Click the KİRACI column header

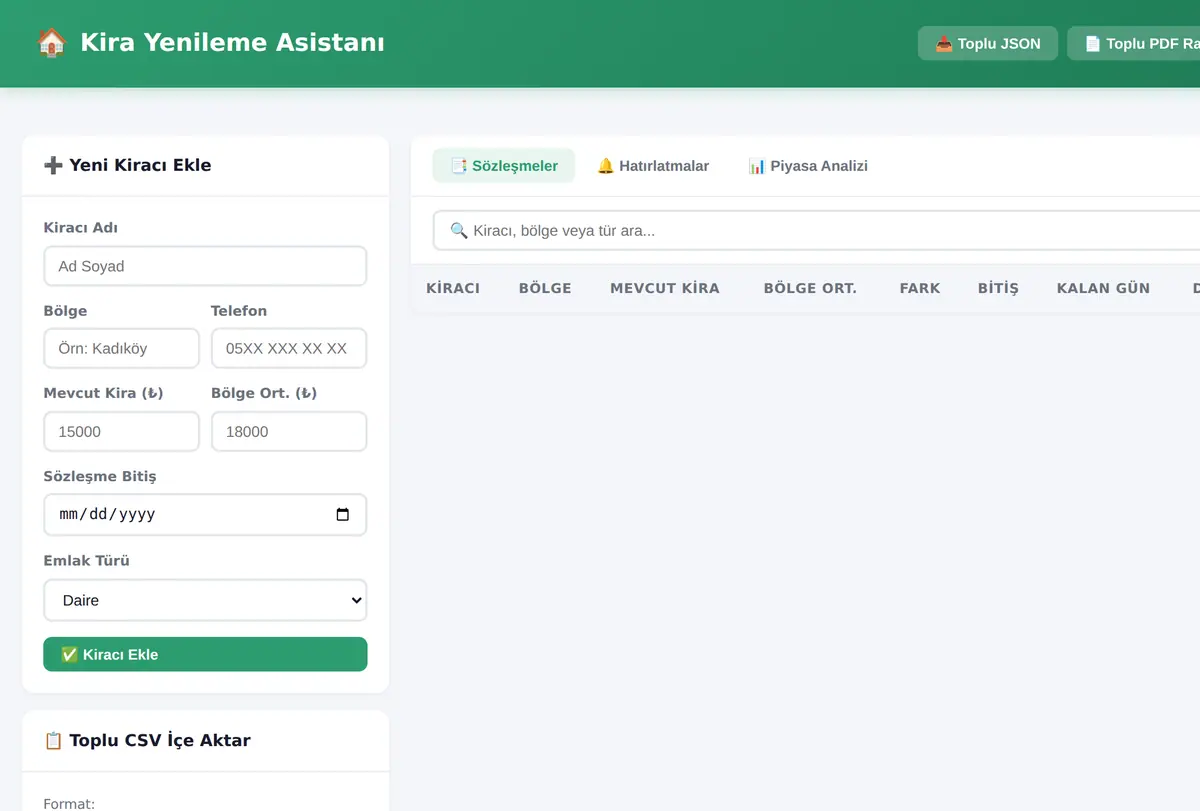pos(453,288)
